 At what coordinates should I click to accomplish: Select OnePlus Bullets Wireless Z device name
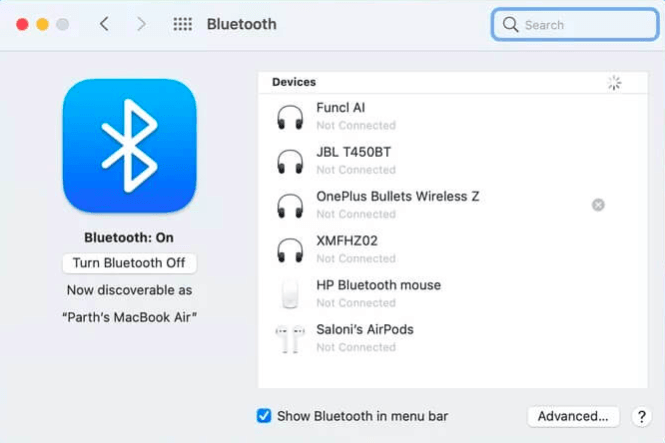click(398, 196)
